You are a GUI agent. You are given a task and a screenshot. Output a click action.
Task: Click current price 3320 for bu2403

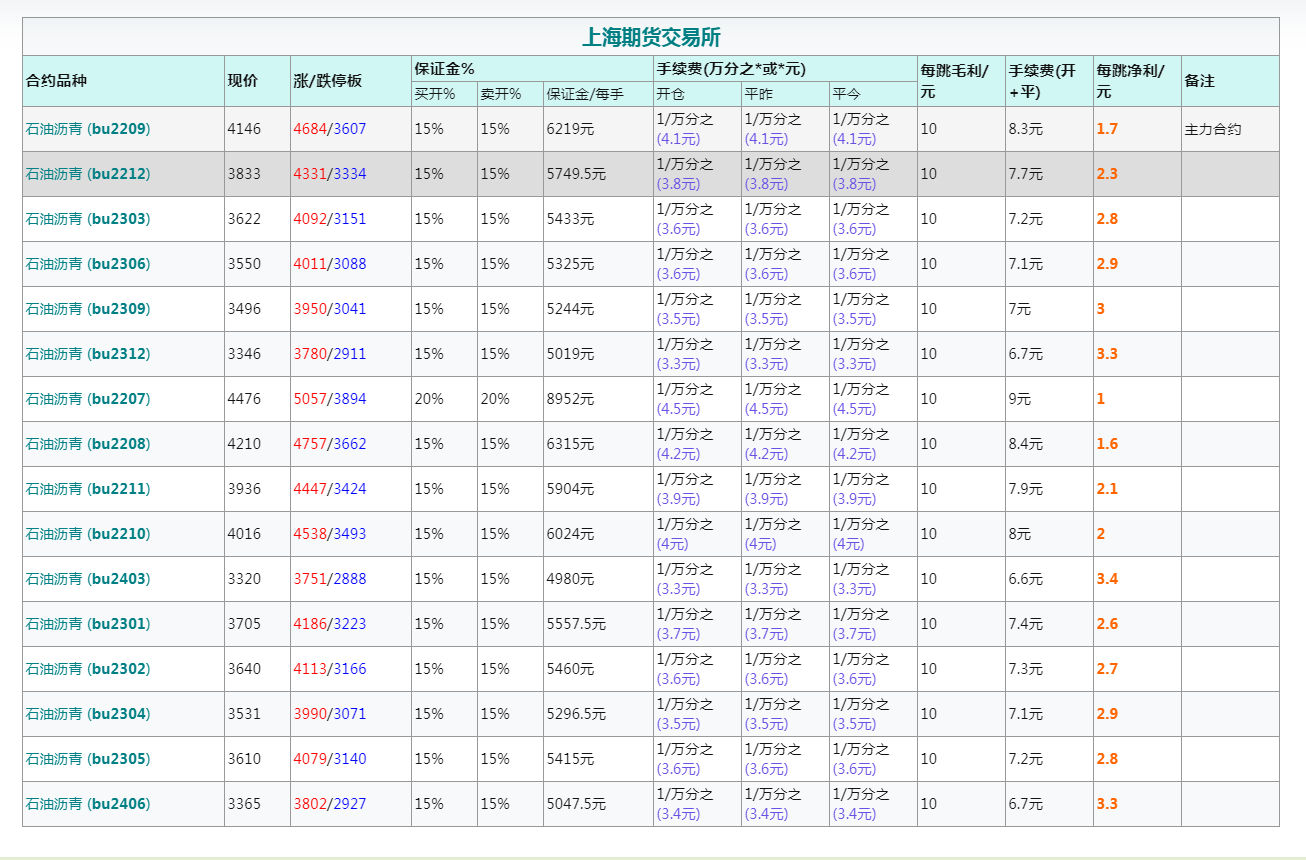coord(244,579)
